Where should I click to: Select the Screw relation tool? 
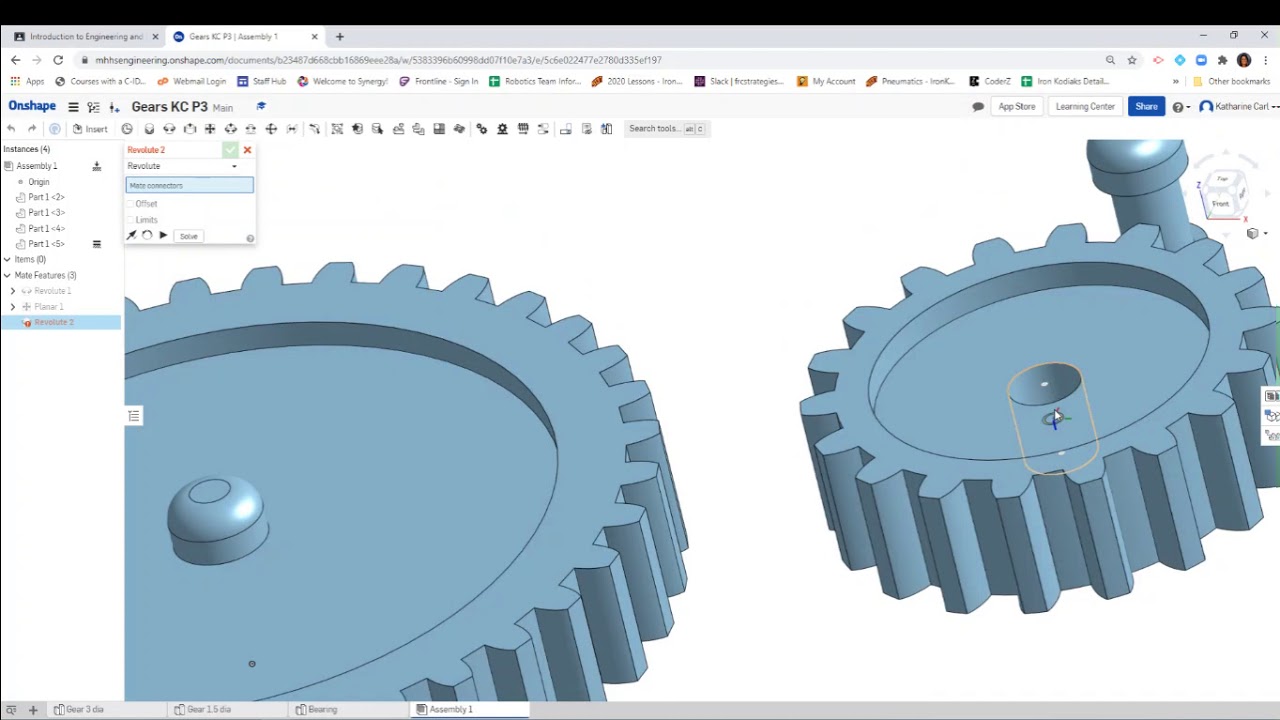[523, 129]
